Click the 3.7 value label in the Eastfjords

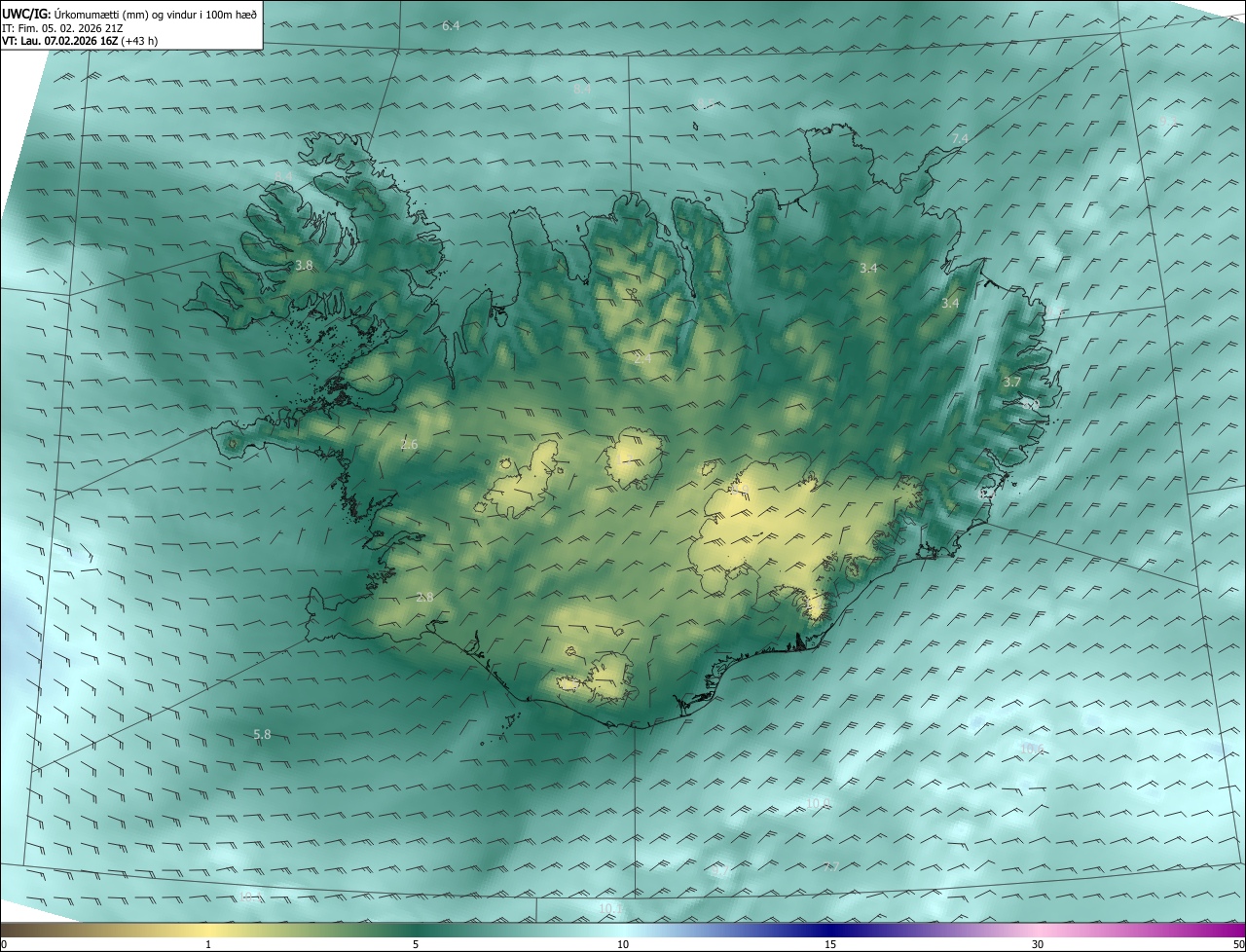(1011, 383)
